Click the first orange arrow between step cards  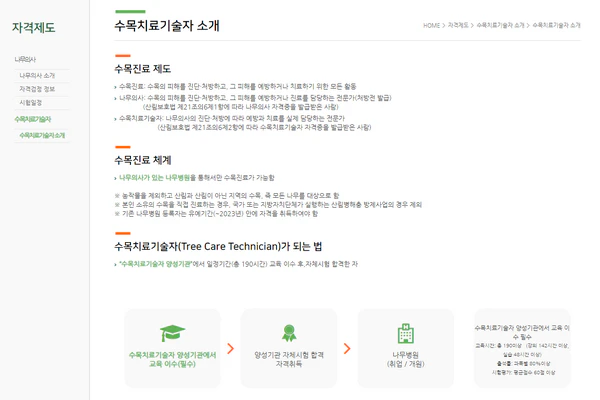(x=229, y=349)
